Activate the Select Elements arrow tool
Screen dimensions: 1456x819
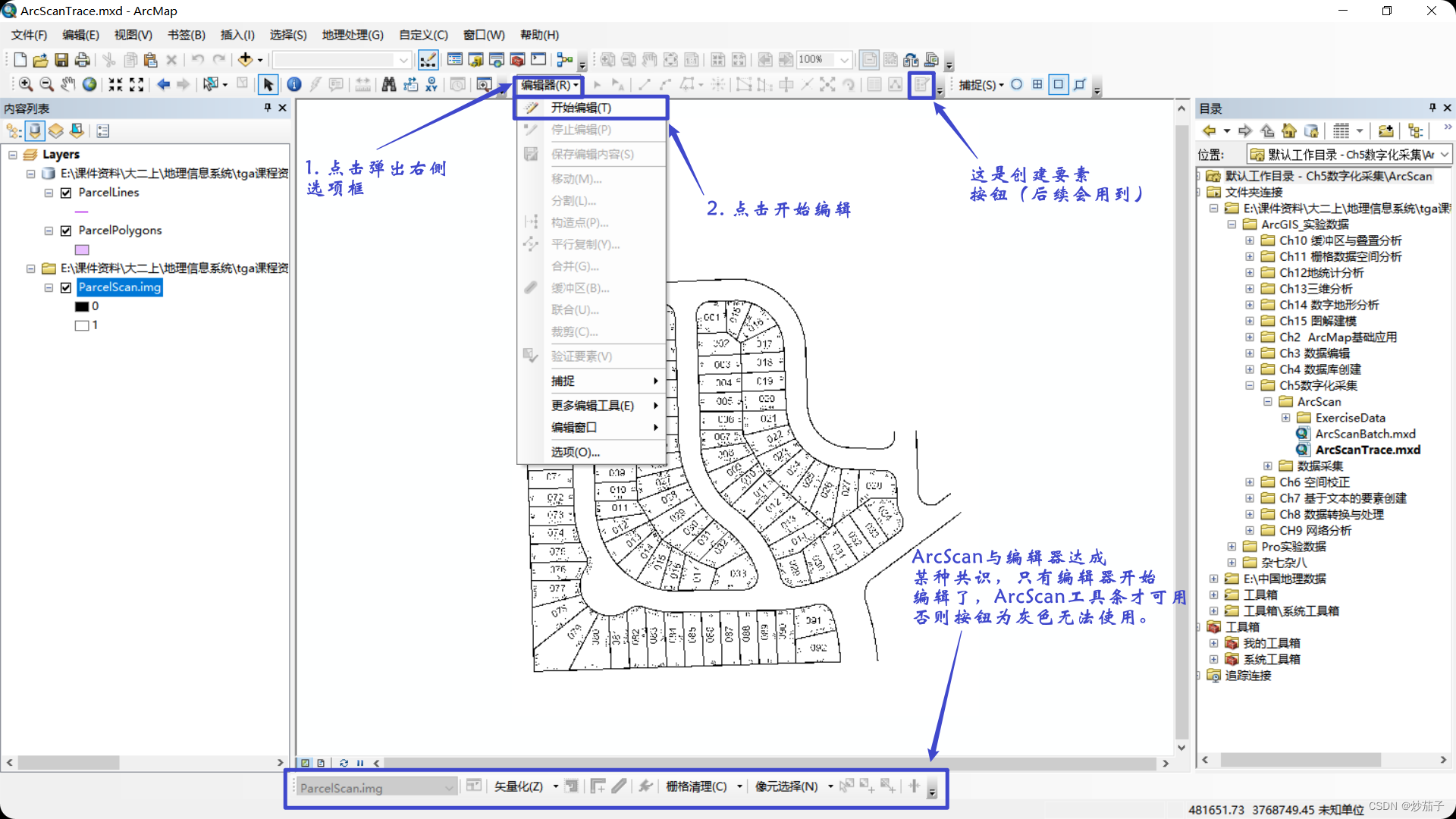pos(268,84)
